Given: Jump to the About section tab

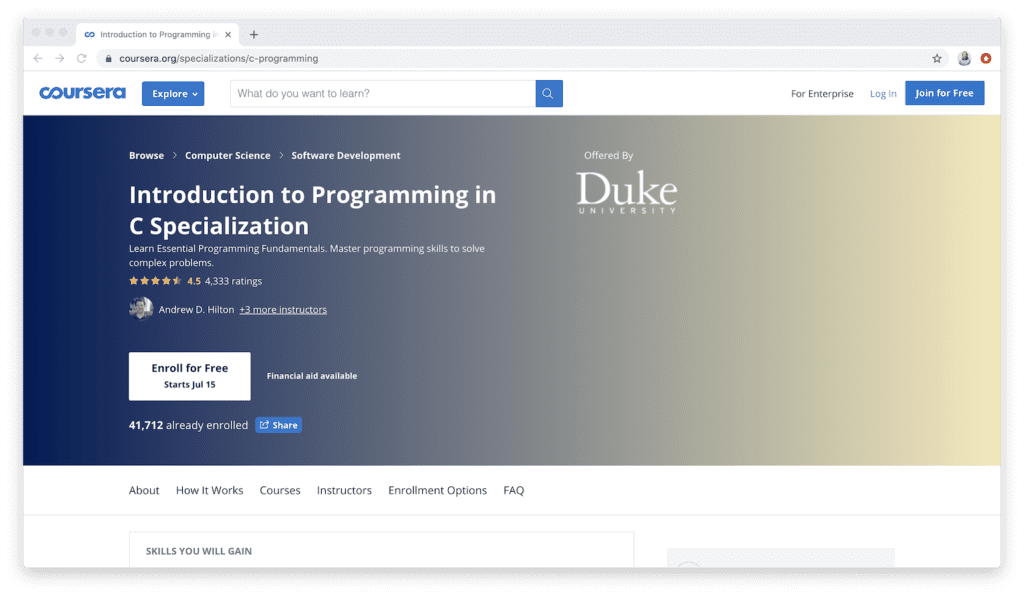Looking at the screenshot, I should point(144,490).
